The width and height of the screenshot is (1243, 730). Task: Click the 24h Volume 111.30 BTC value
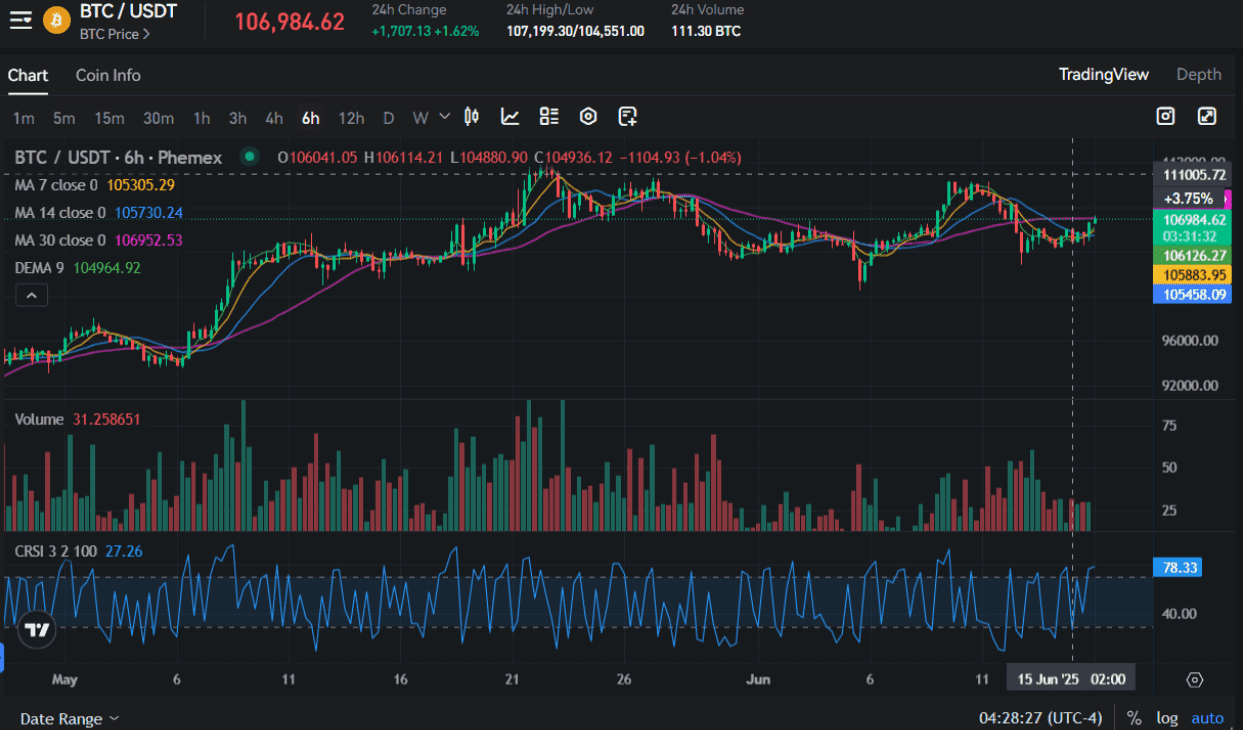pos(706,31)
